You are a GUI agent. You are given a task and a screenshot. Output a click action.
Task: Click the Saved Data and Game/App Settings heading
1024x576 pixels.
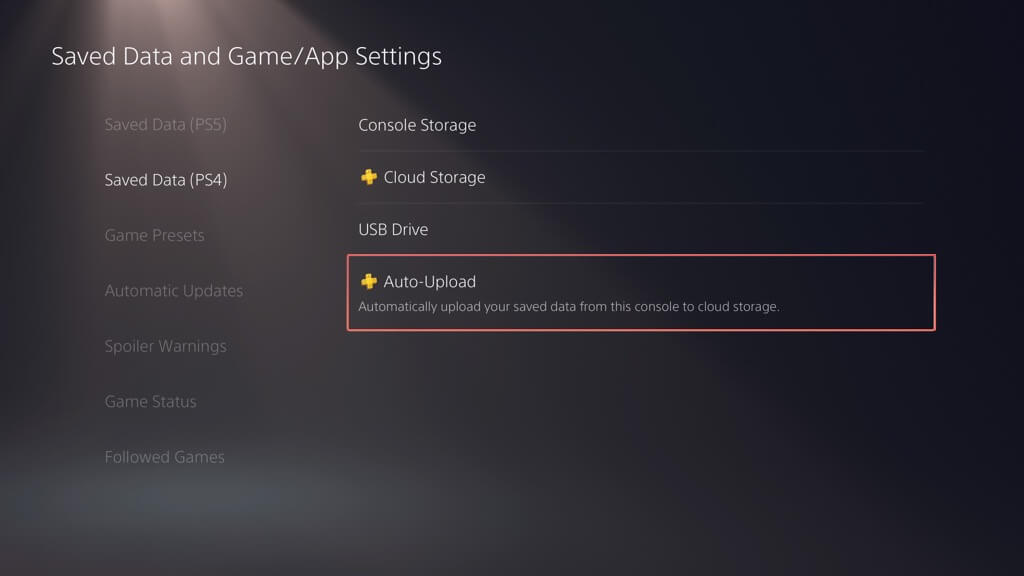pyautogui.click(x=246, y=56)
